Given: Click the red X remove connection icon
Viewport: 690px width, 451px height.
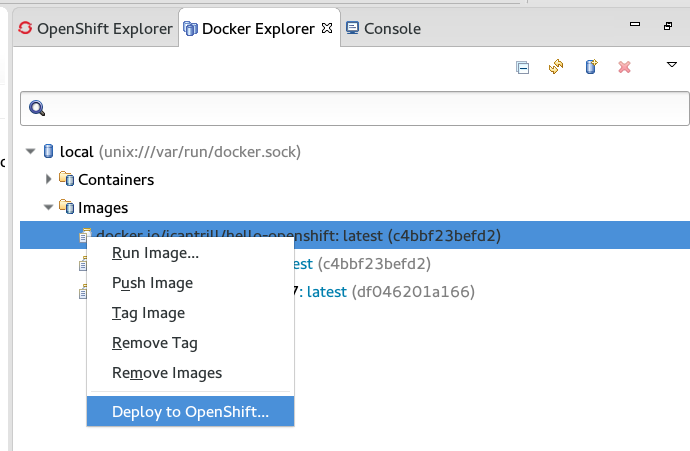Looking at the screenshot, I should (625, 67).
